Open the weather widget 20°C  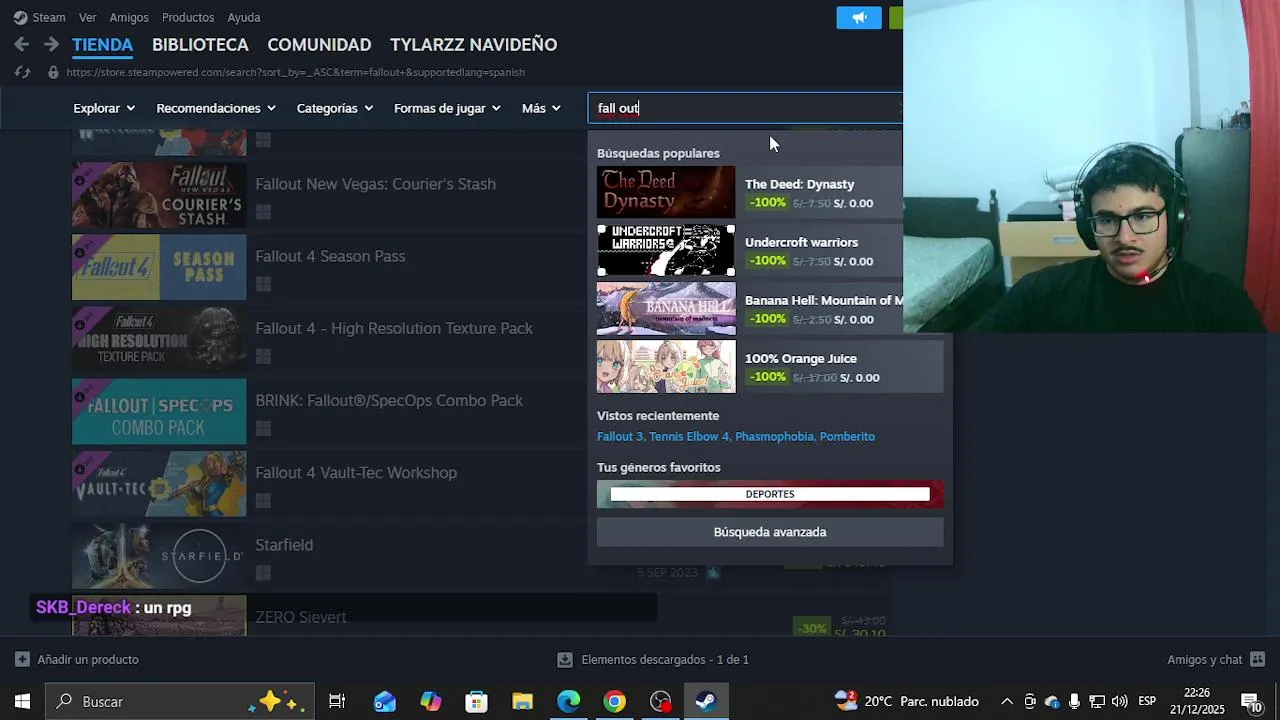coord(907,702)
